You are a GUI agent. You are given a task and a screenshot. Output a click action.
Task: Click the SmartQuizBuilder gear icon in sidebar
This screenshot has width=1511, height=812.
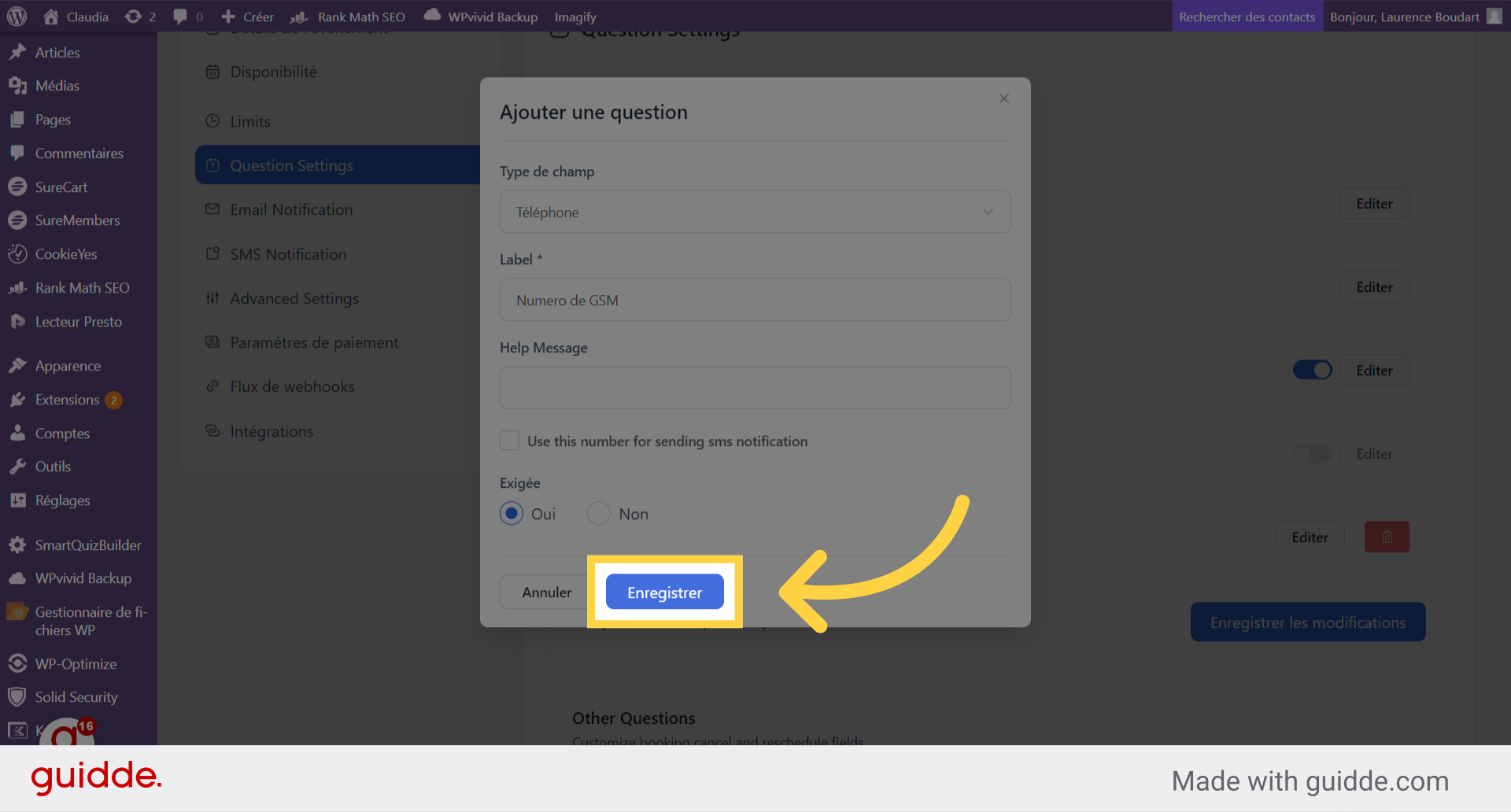pyautogui.click(x=17, y=545)
